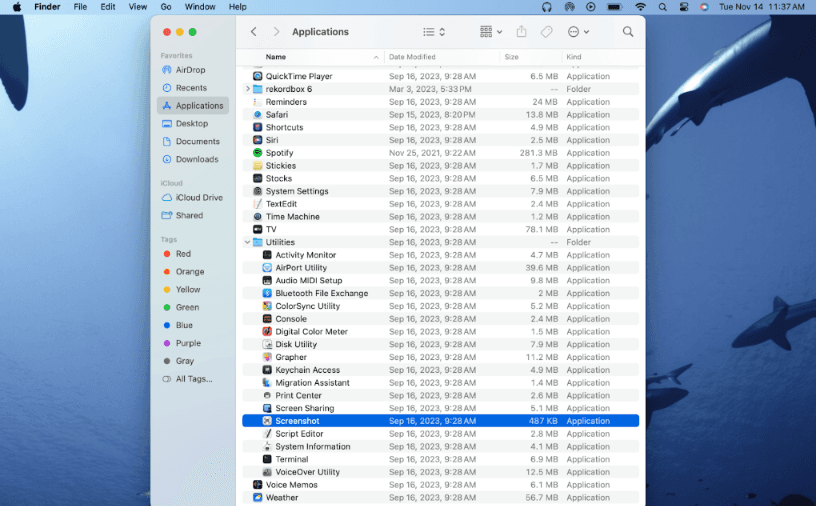Image resolution: width=816 pixels, height=506 pixels.
Task: Click the Wi-Fi icon in menu bar
Action: [x=640, y=7]
